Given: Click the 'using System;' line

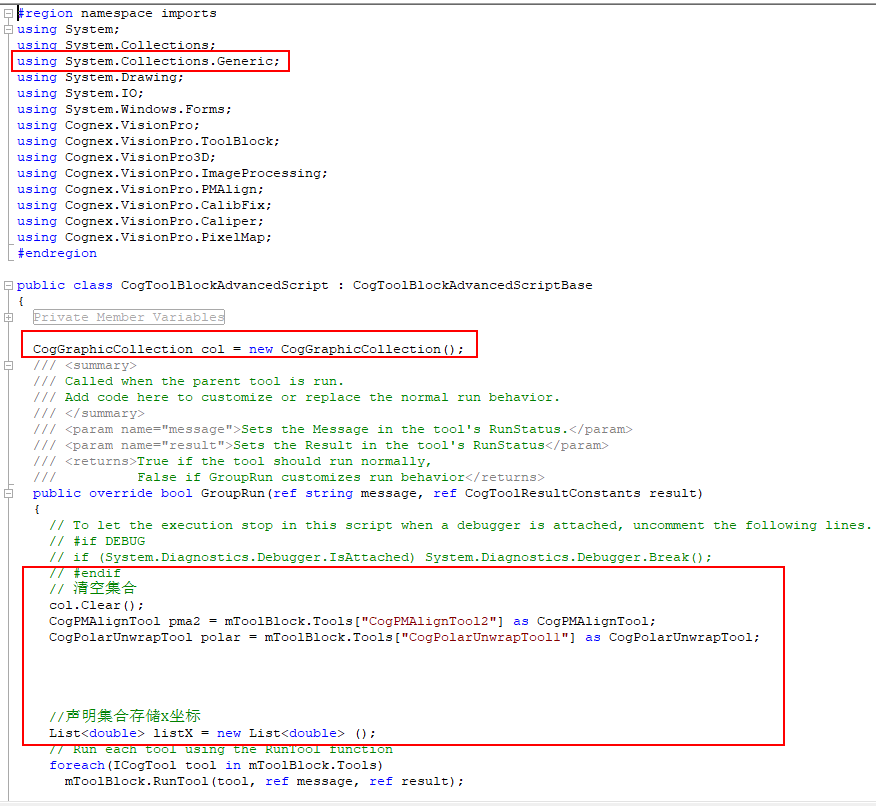Looking at the screenshot, I should point(68,30).
